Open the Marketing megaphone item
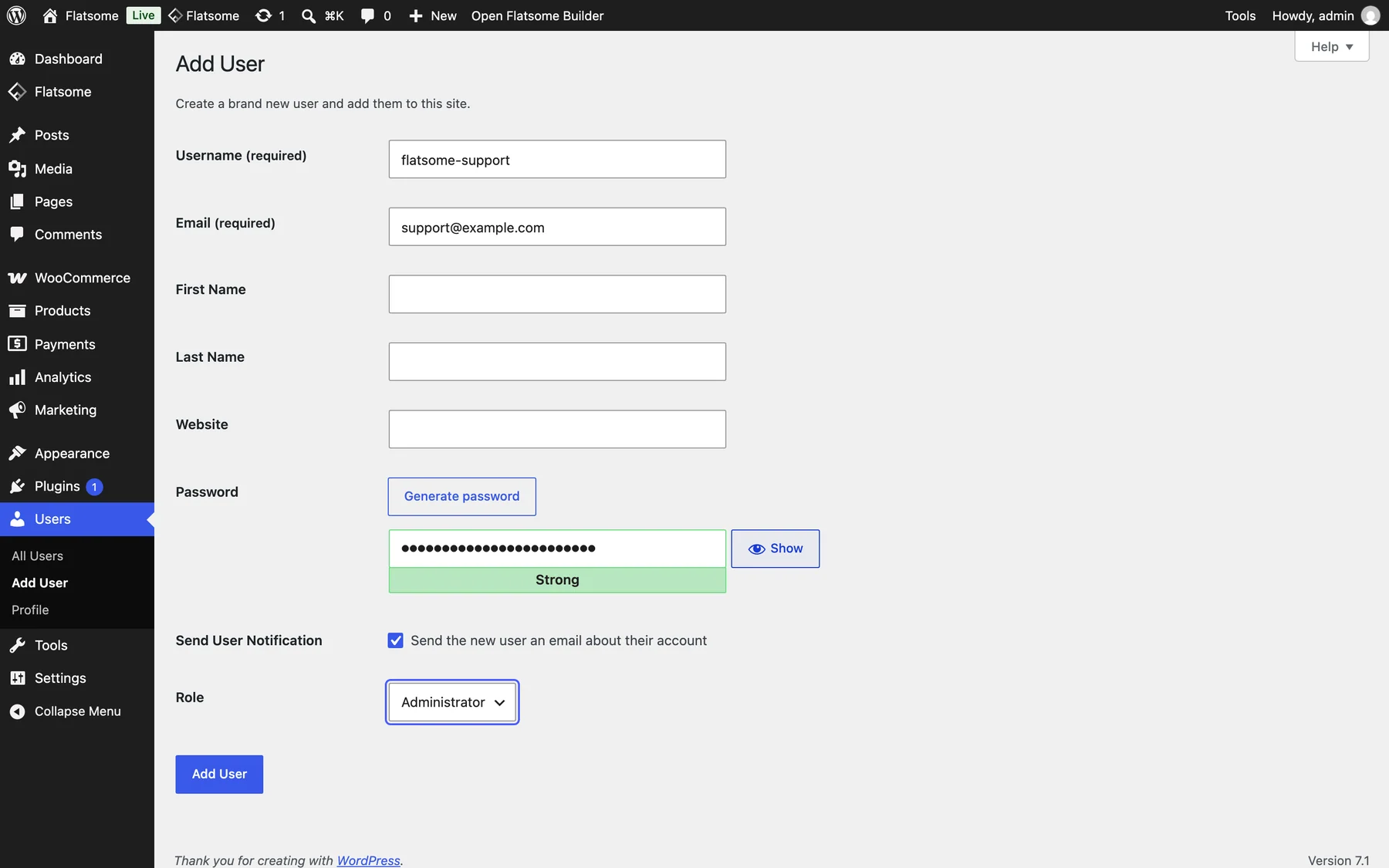The image size is (1389, 868). [77, 410]
